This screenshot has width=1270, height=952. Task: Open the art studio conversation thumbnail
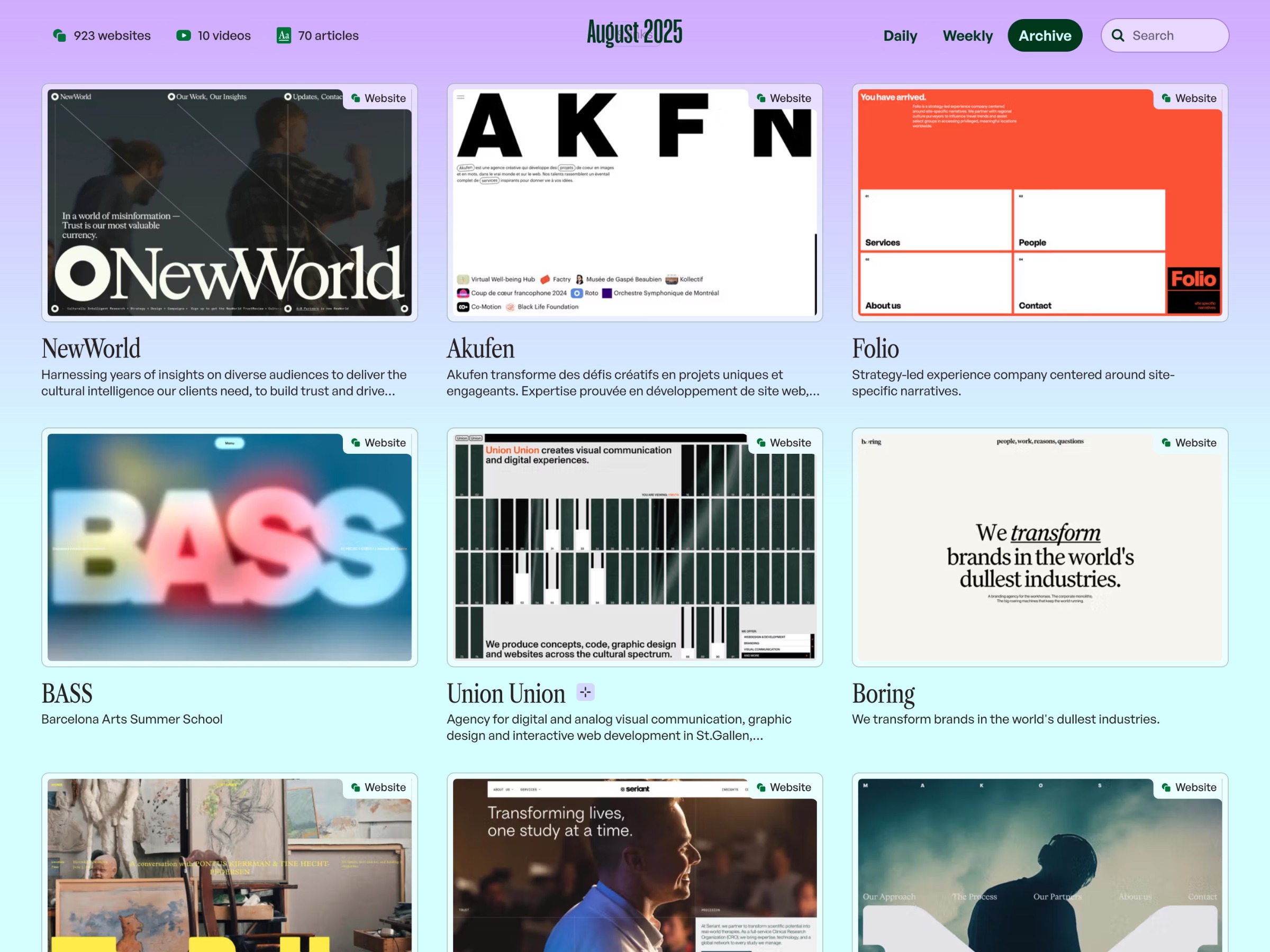click(230, 865)
